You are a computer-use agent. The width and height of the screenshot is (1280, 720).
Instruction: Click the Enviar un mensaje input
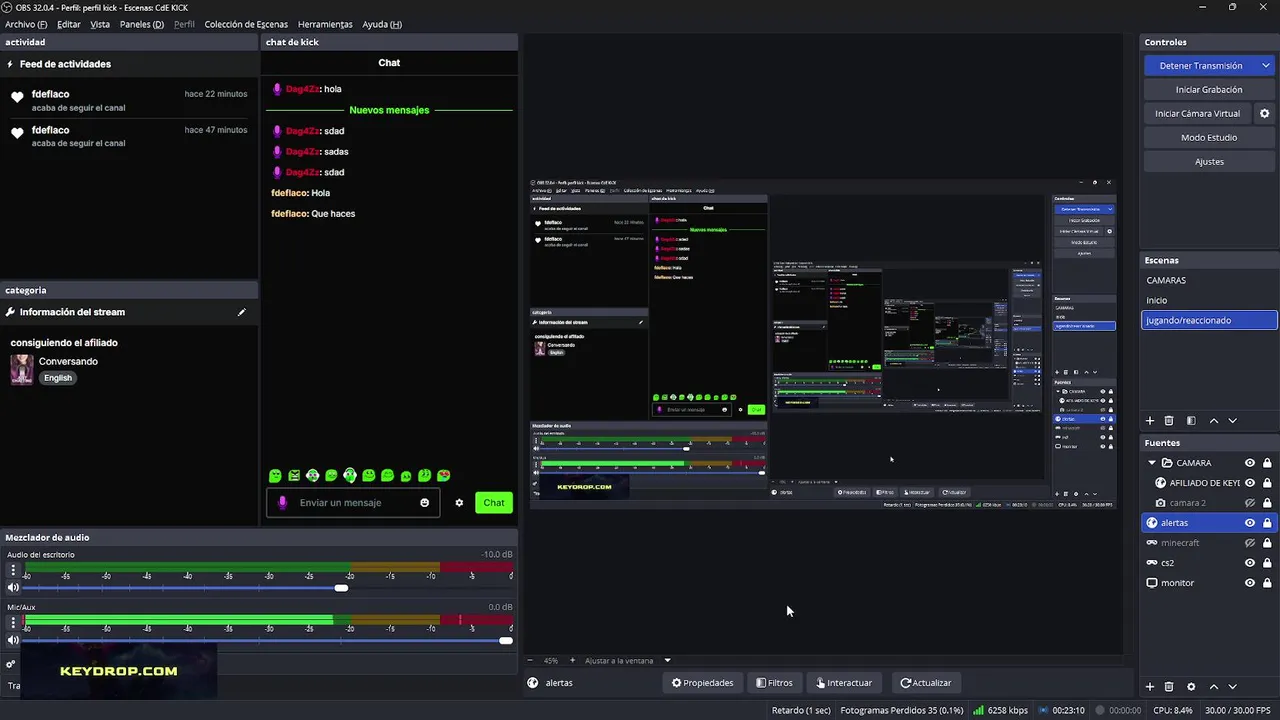pyautogui.click(x=355, y=503)
